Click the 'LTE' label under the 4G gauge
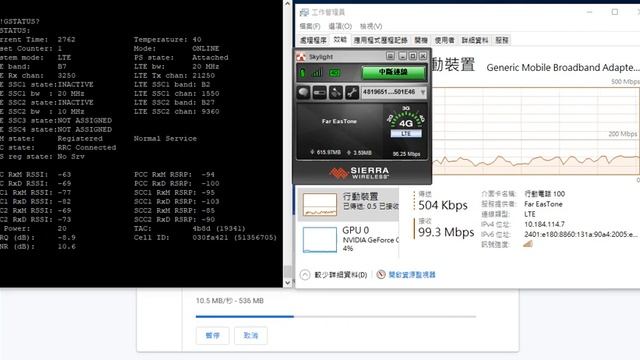The height and width of the screenshot is (360, 640). [406, 133]
